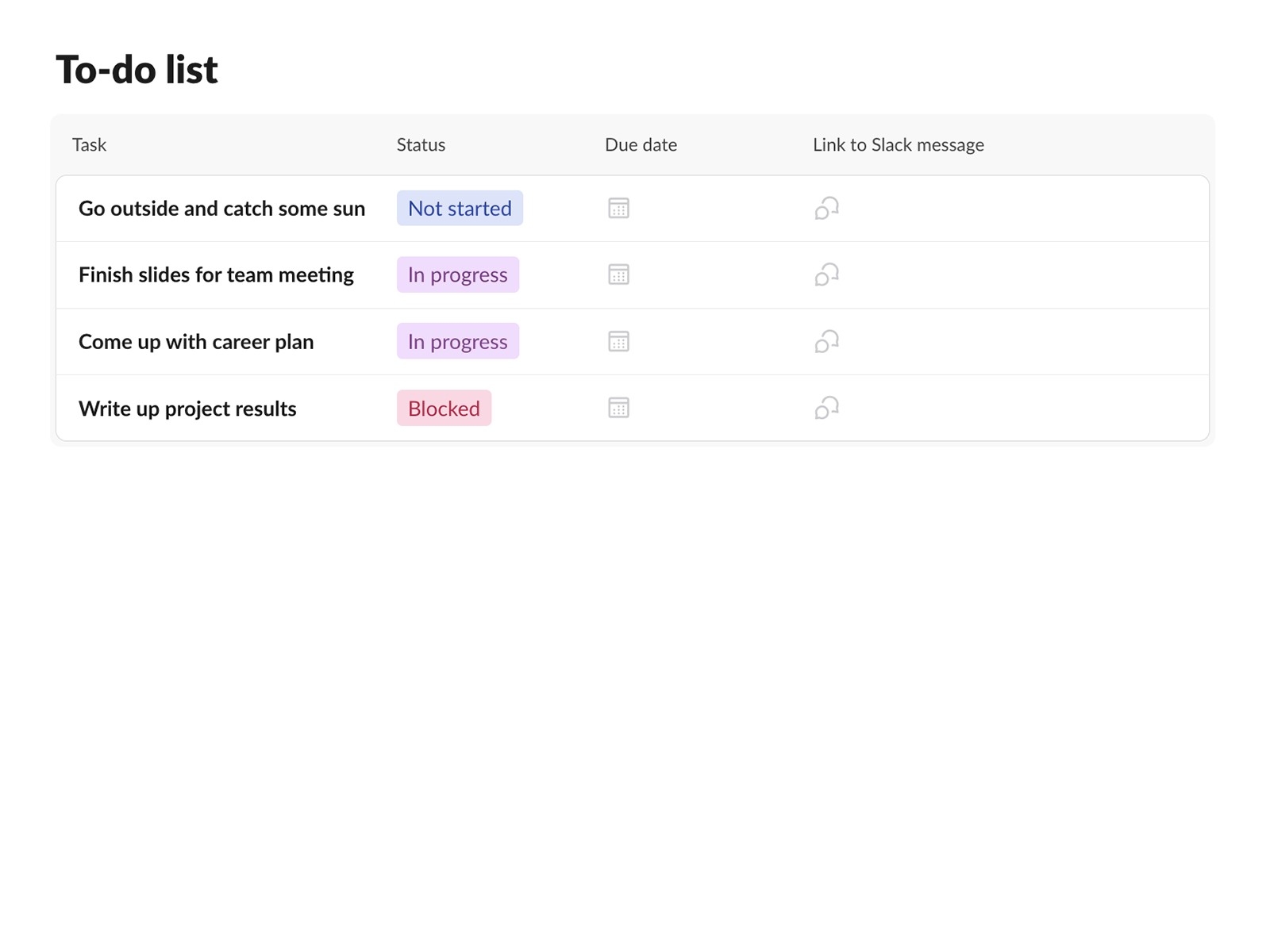The width and height of the screenshot is (1270, 952).
Task: Click the 'Due date' column header
Action: (x=641, y=144)
